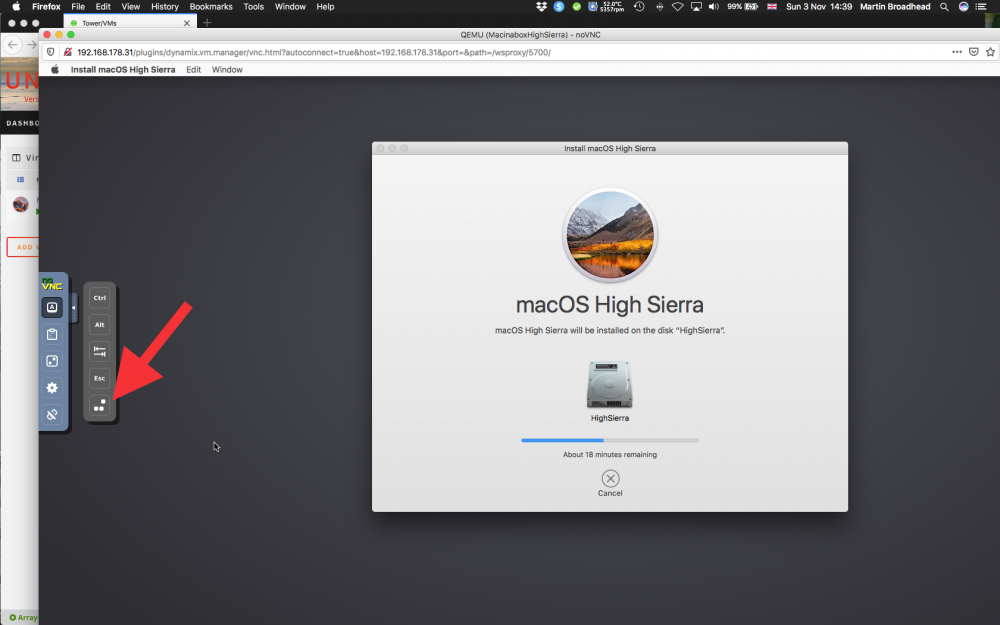
Task: Open the Time Machine menu bar icon
Action: [639, 6]
